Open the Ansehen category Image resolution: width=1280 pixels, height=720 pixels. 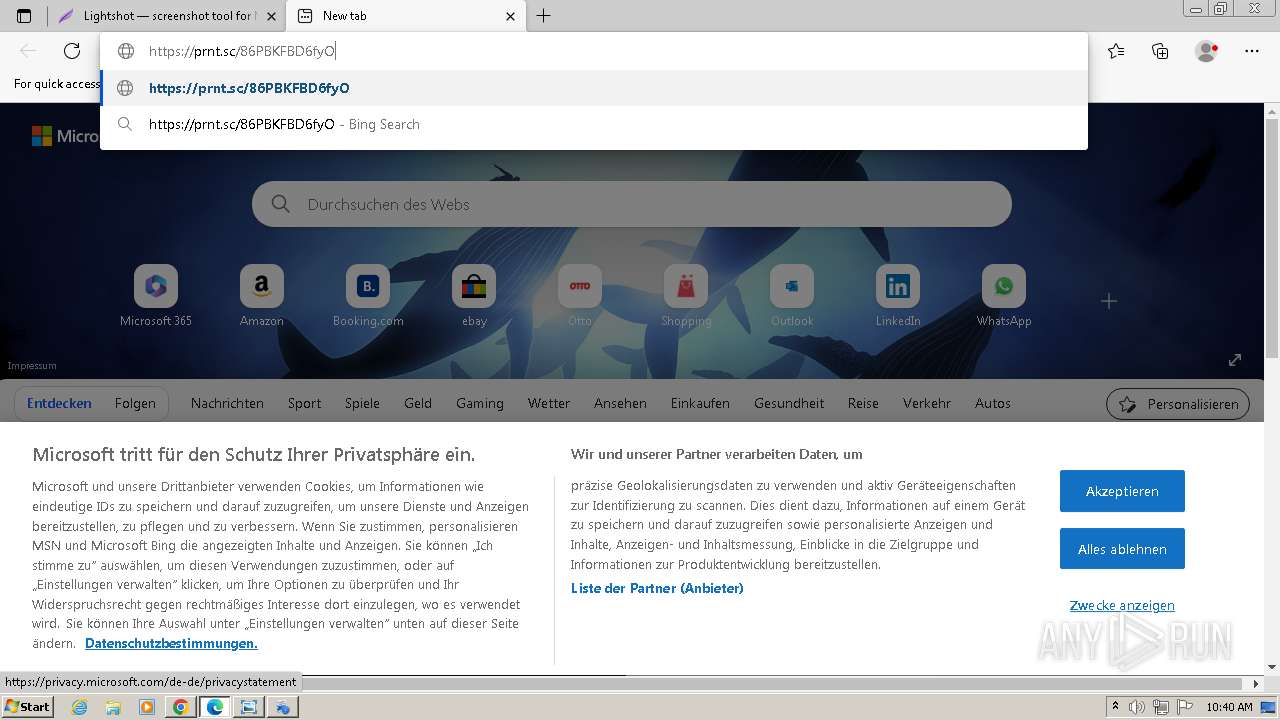point(620,403)
